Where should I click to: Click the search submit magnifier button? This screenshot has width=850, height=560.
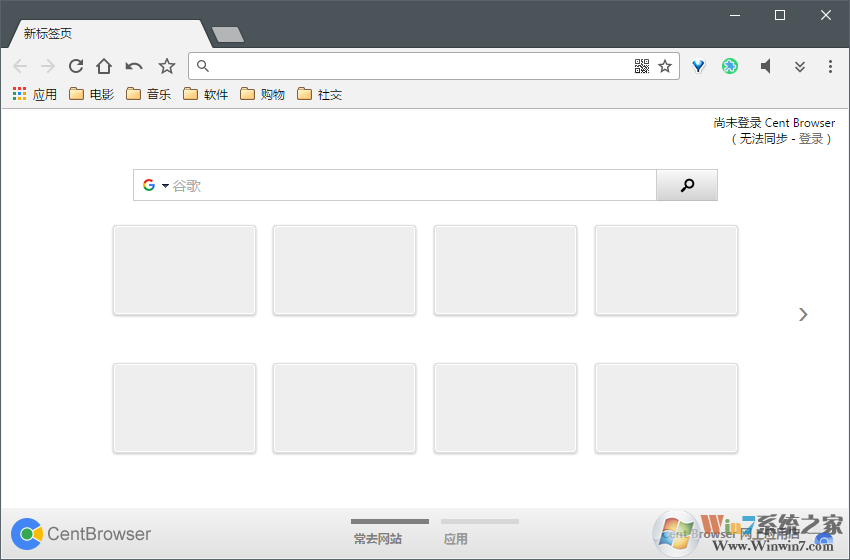click(x=687, y=185)
